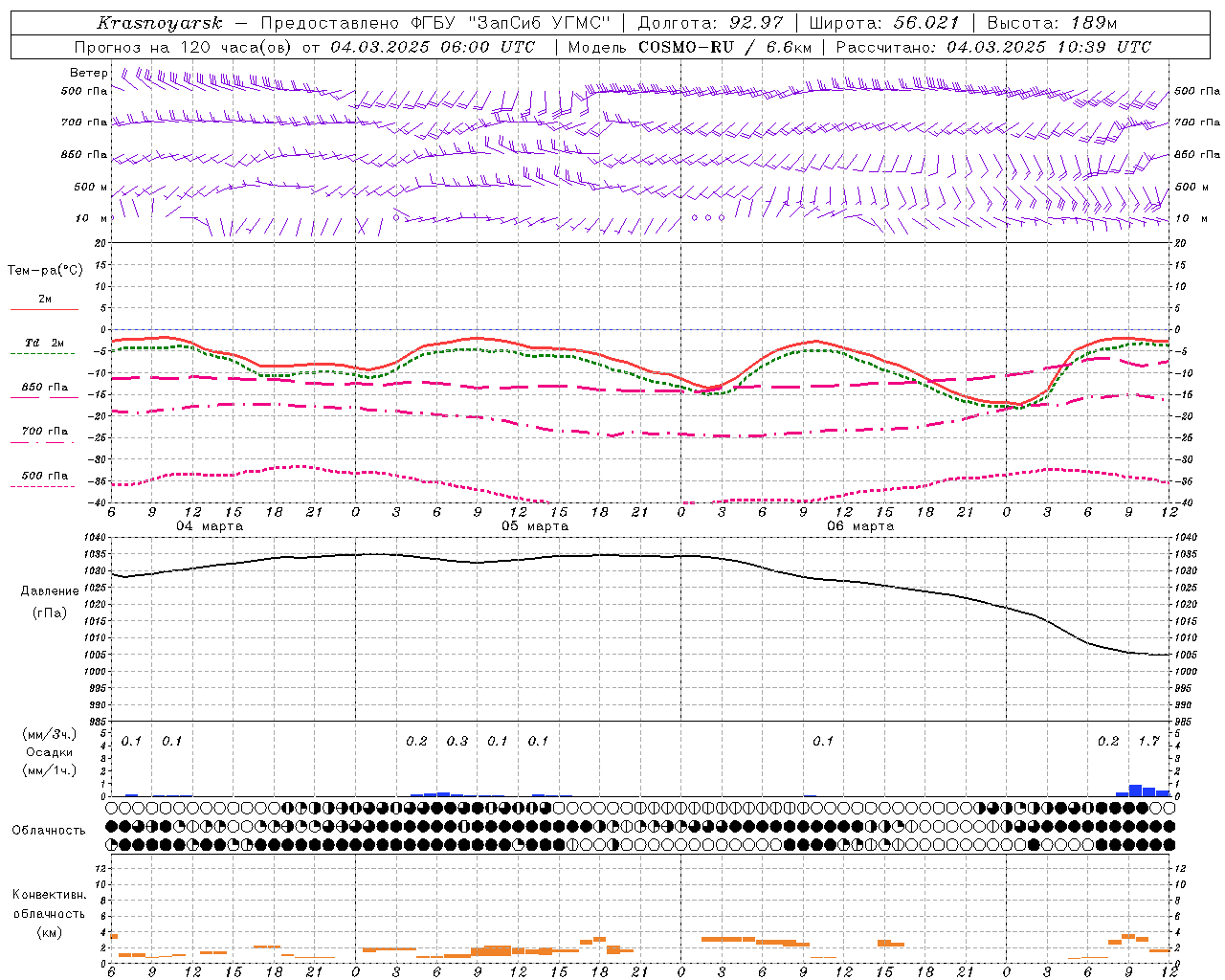
Task: Click the dashed line sample under the 'Td 2м' legend
Action: [x=42, y=354]
